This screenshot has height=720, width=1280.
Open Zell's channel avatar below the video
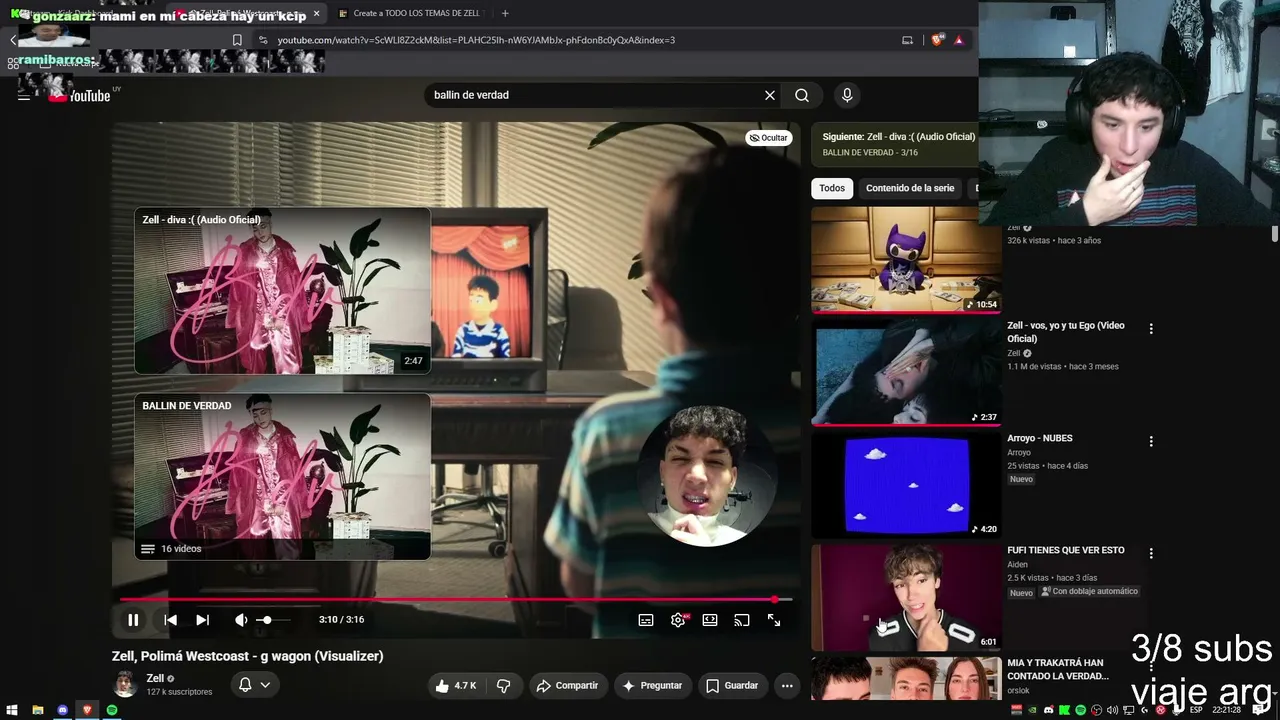pyautogui.click(x=125, y=685)
